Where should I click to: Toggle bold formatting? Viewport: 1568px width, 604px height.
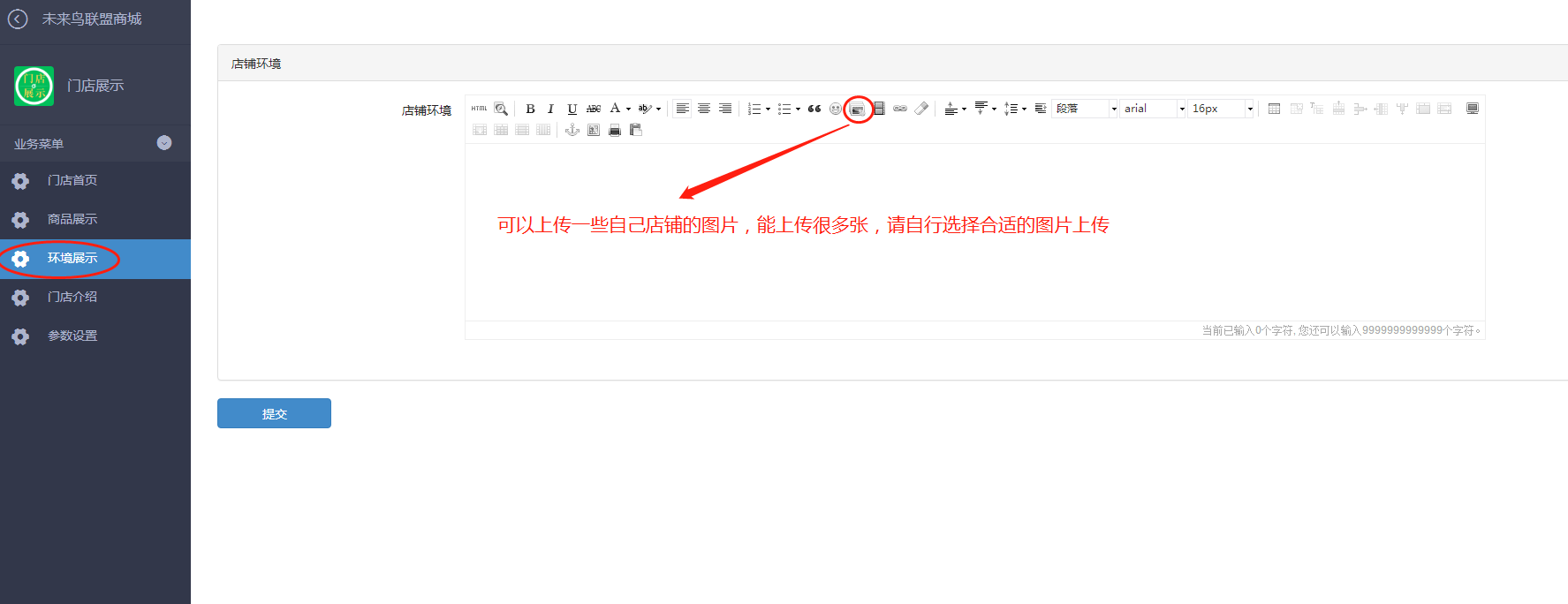[530, 109]
